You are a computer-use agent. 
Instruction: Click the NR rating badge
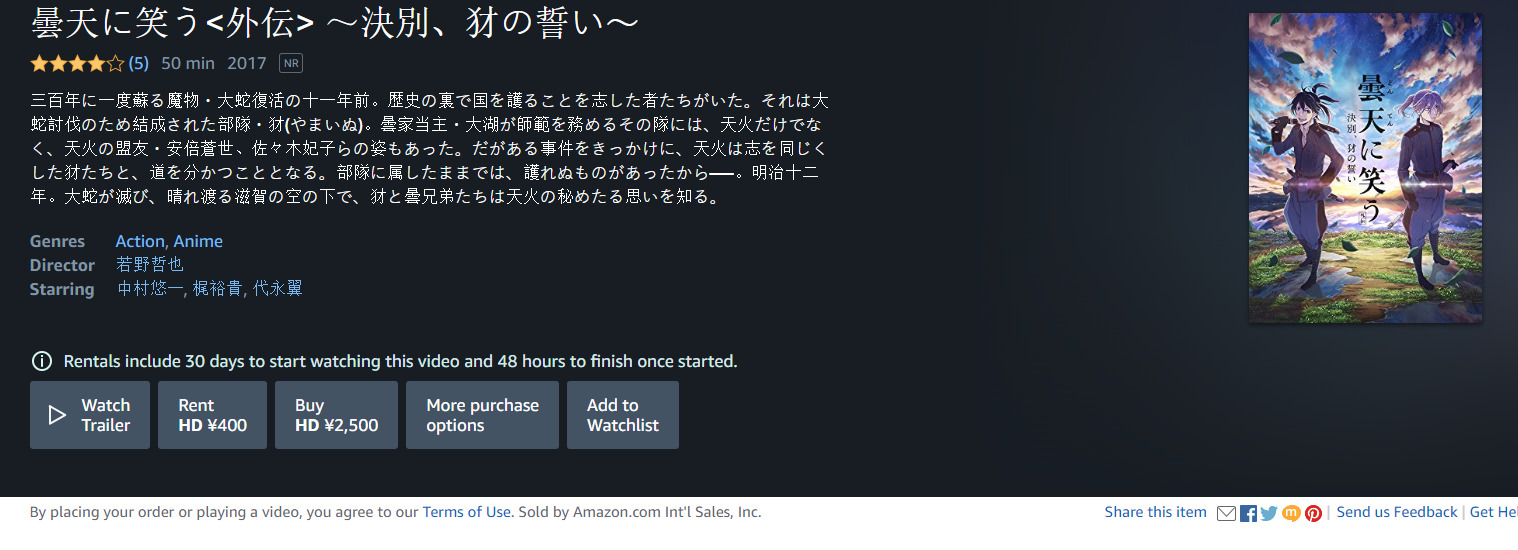pyautogui.click(x=291, y=63)
